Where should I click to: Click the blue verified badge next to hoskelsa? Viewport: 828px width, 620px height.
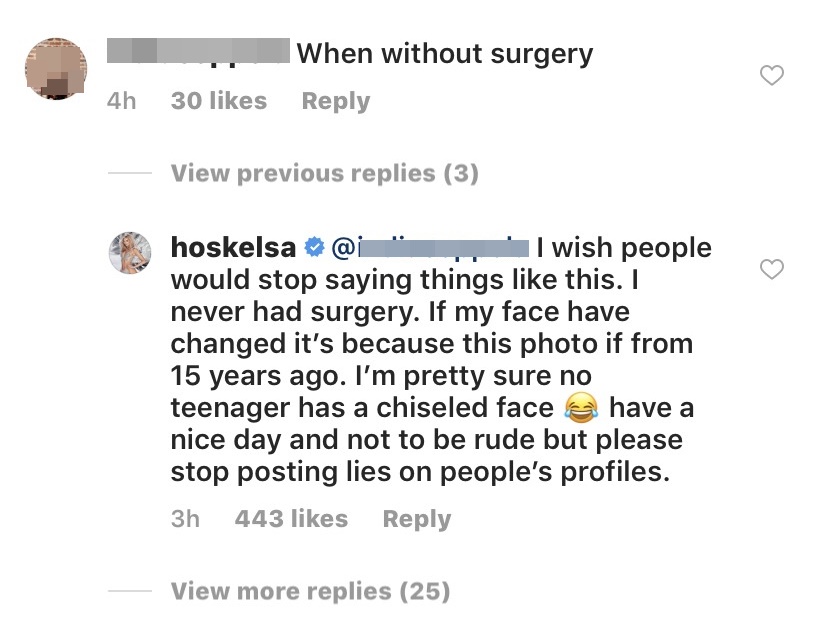[x=314, y=247]
